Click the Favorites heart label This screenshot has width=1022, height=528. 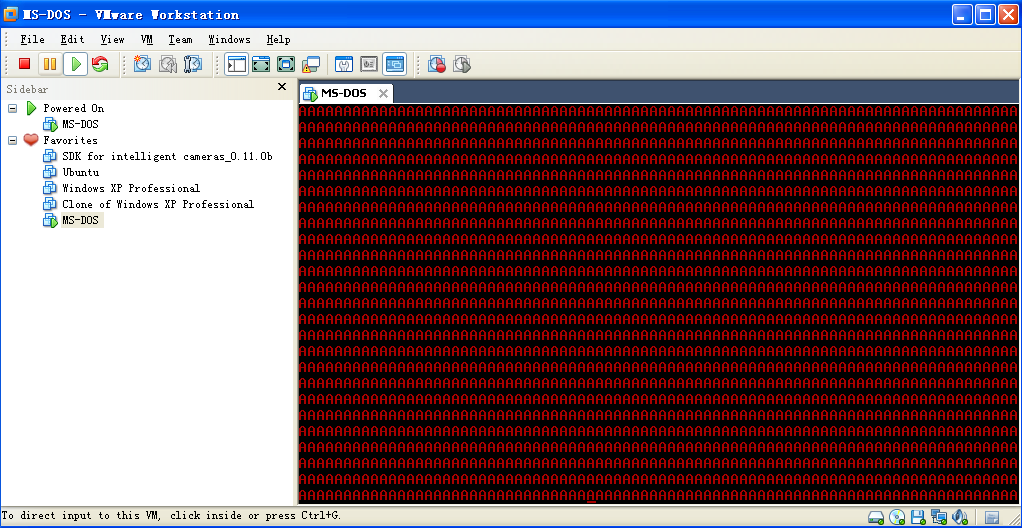point(70,140)
